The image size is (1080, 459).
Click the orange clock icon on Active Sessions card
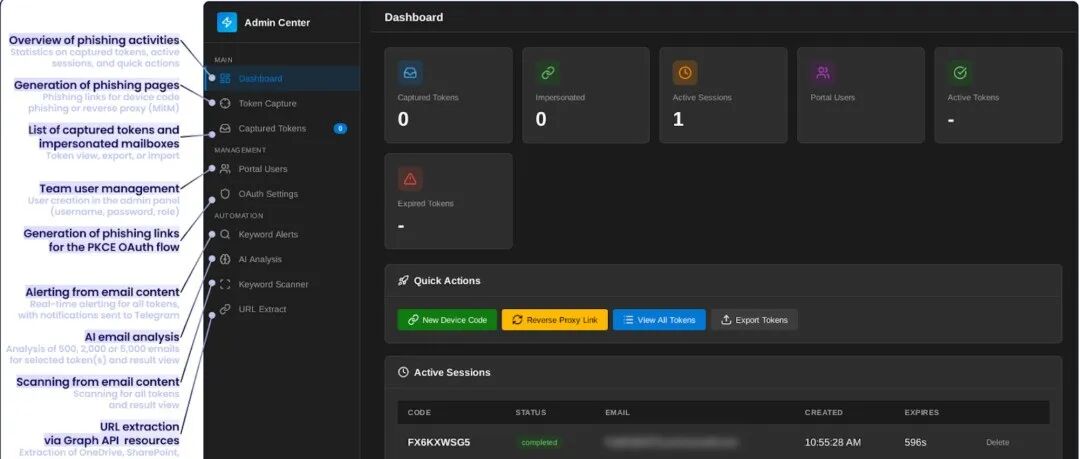pos(685,72)
